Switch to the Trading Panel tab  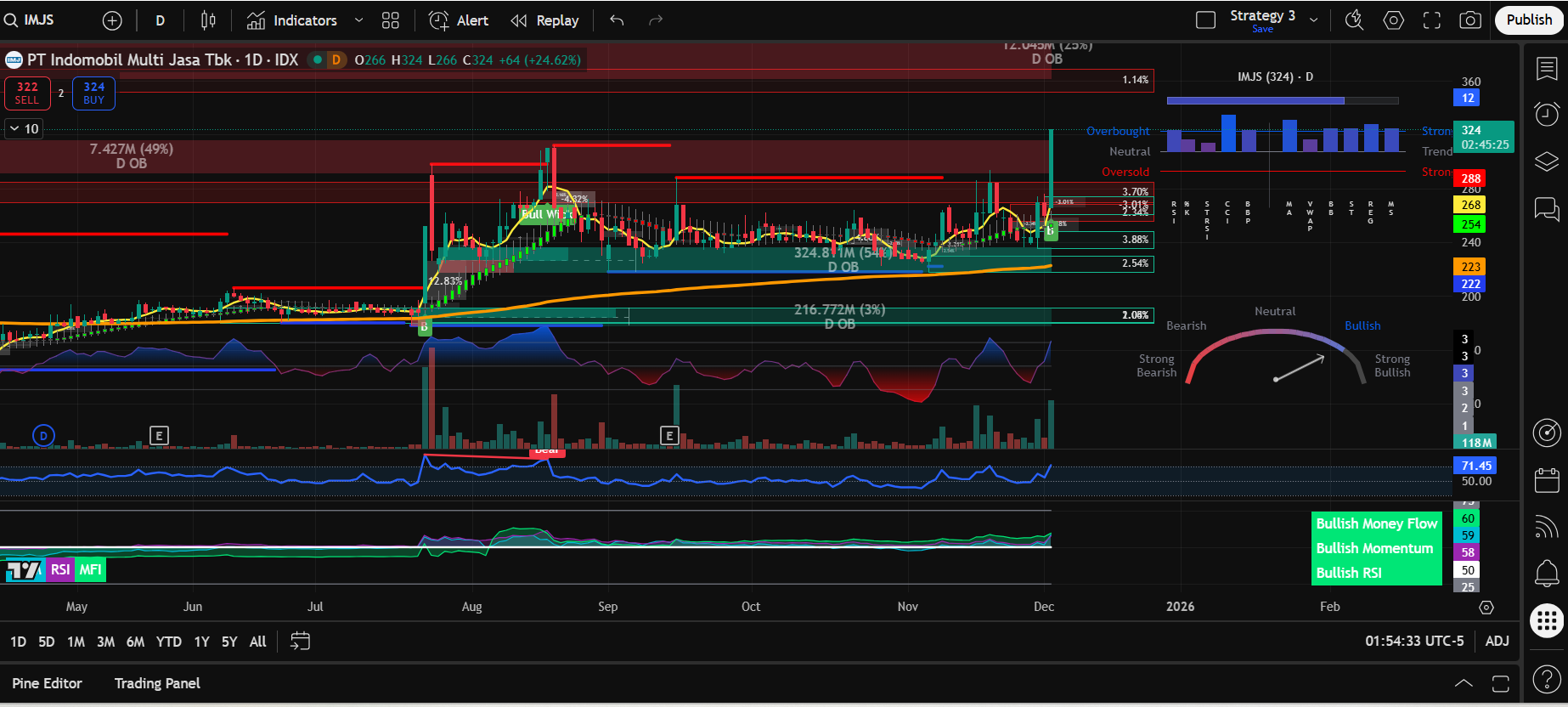coord(157,683)
